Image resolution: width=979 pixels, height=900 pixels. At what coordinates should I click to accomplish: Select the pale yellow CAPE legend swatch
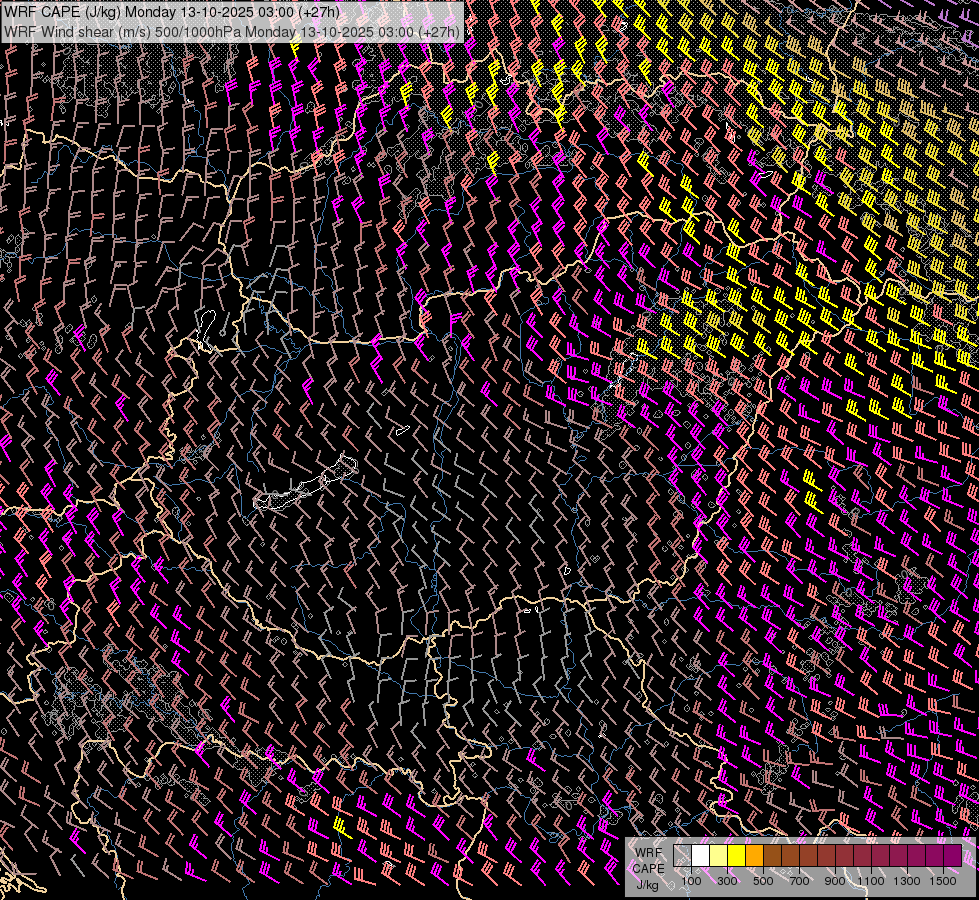point(718,856)
